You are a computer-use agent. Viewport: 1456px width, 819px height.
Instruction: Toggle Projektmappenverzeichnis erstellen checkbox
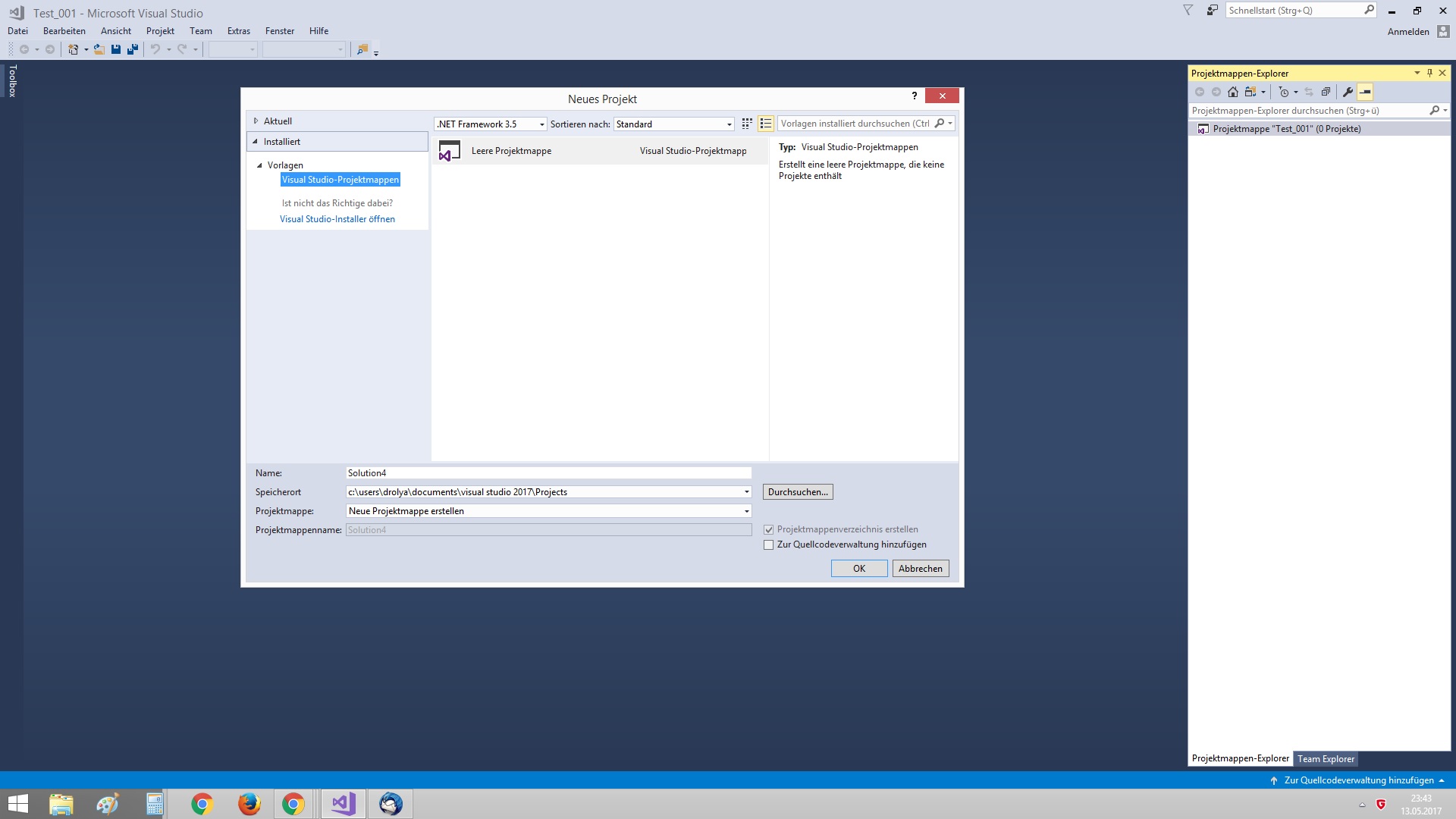768,529
